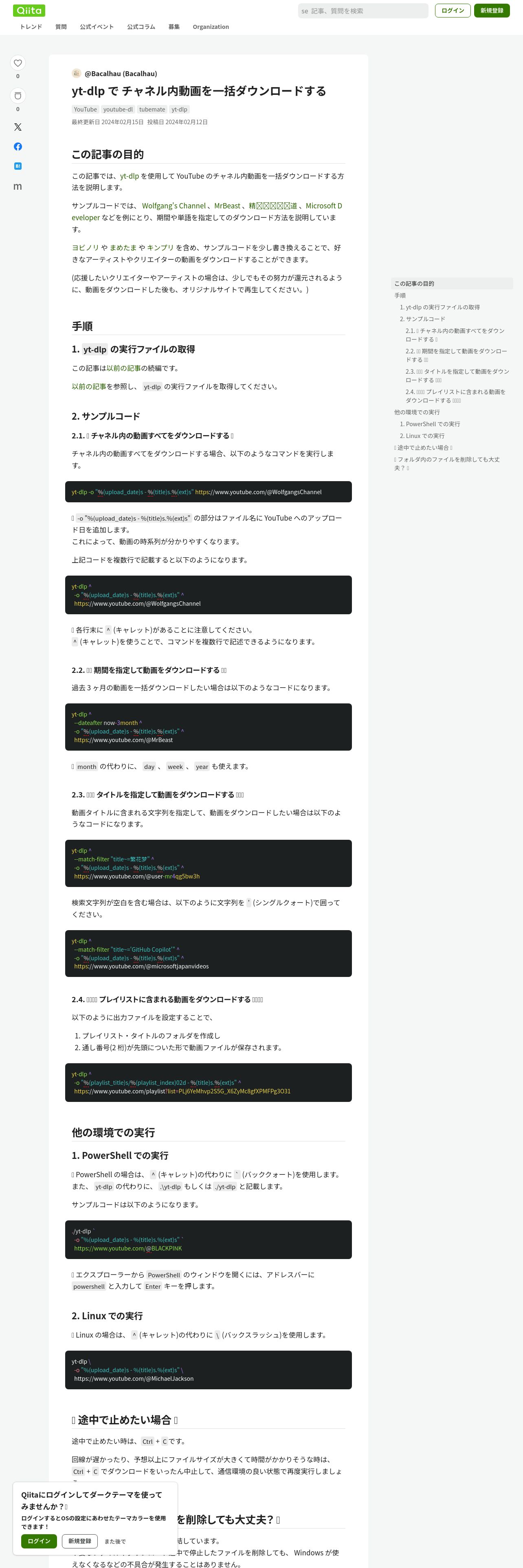Click the Qiita logo
The image size is (523, 1568).
click(29, 10)
